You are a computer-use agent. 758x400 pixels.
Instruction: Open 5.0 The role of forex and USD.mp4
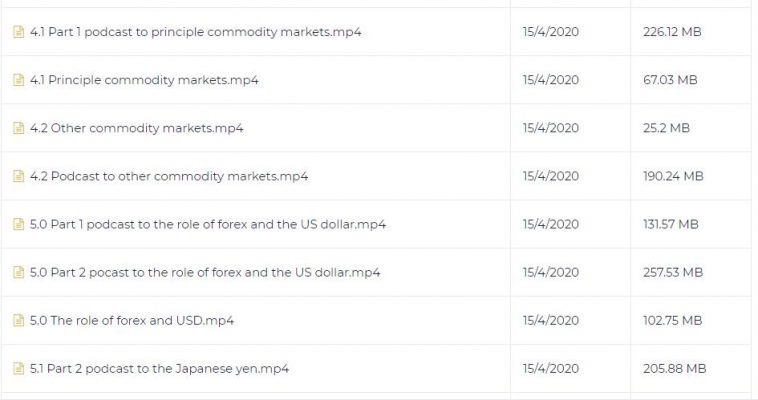coord(132,321)
